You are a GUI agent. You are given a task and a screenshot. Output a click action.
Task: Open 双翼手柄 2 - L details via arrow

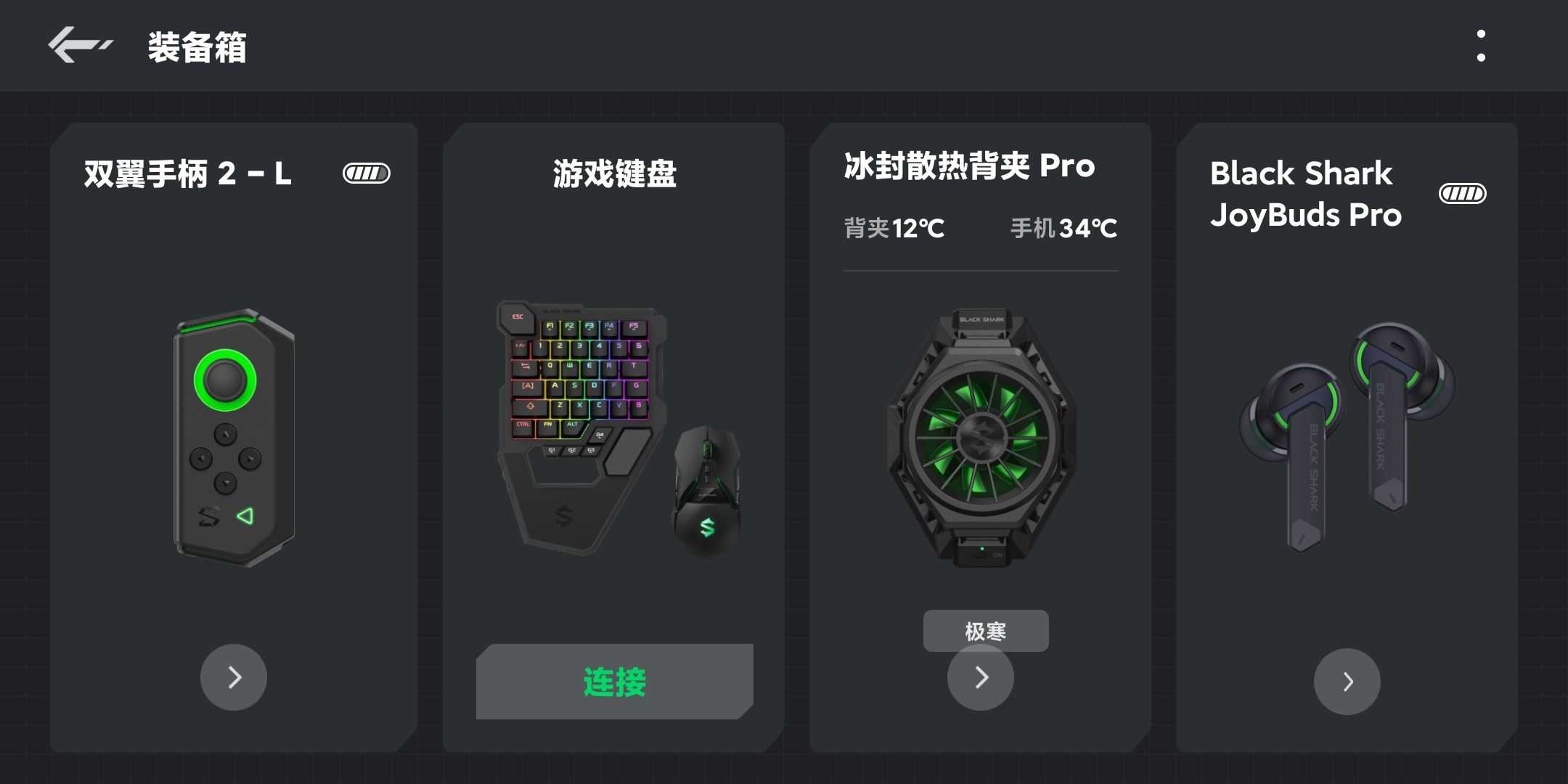click(234, 677)
